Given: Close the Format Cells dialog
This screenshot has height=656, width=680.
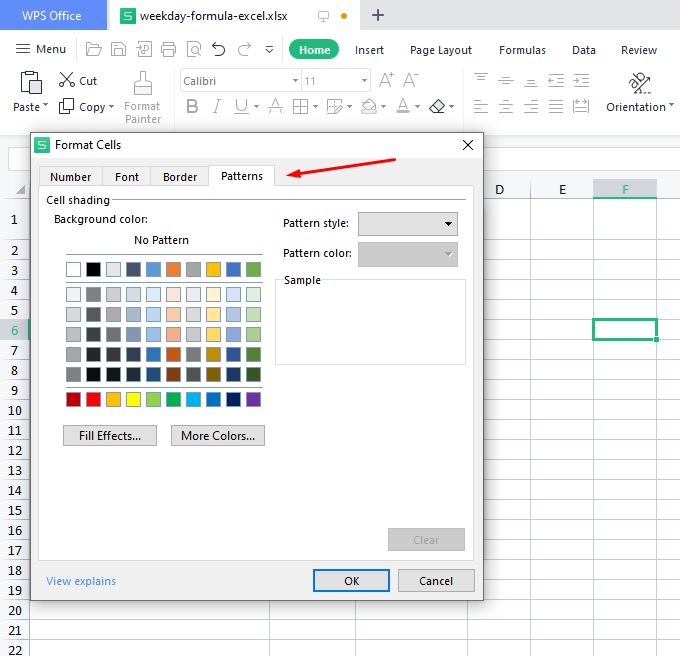Looking at the screenshot, I should click(468, 145).
